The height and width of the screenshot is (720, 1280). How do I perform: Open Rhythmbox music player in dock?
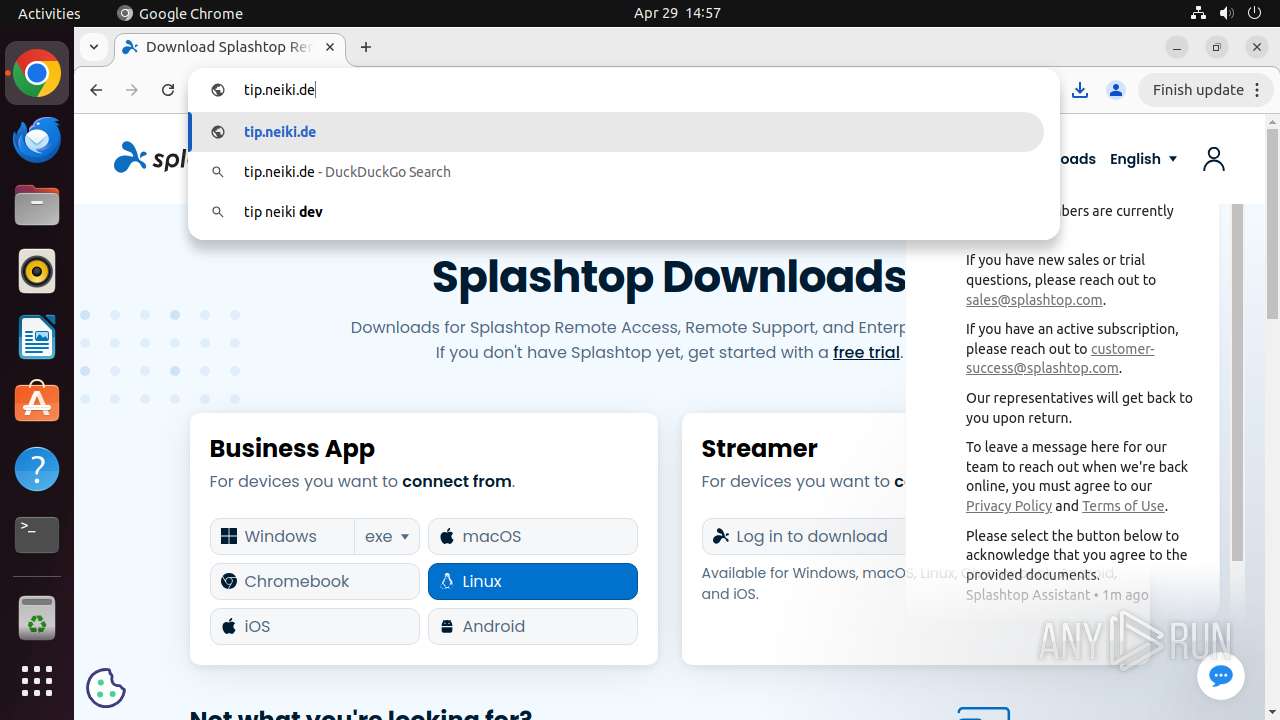(37, 271)
